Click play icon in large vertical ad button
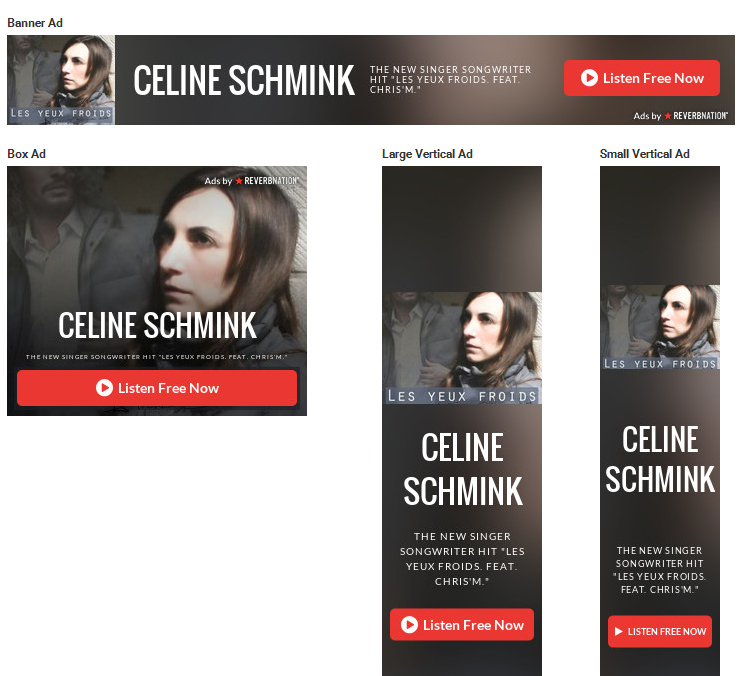The width and height of the screenshot is (742, 676). pos(409,624)
